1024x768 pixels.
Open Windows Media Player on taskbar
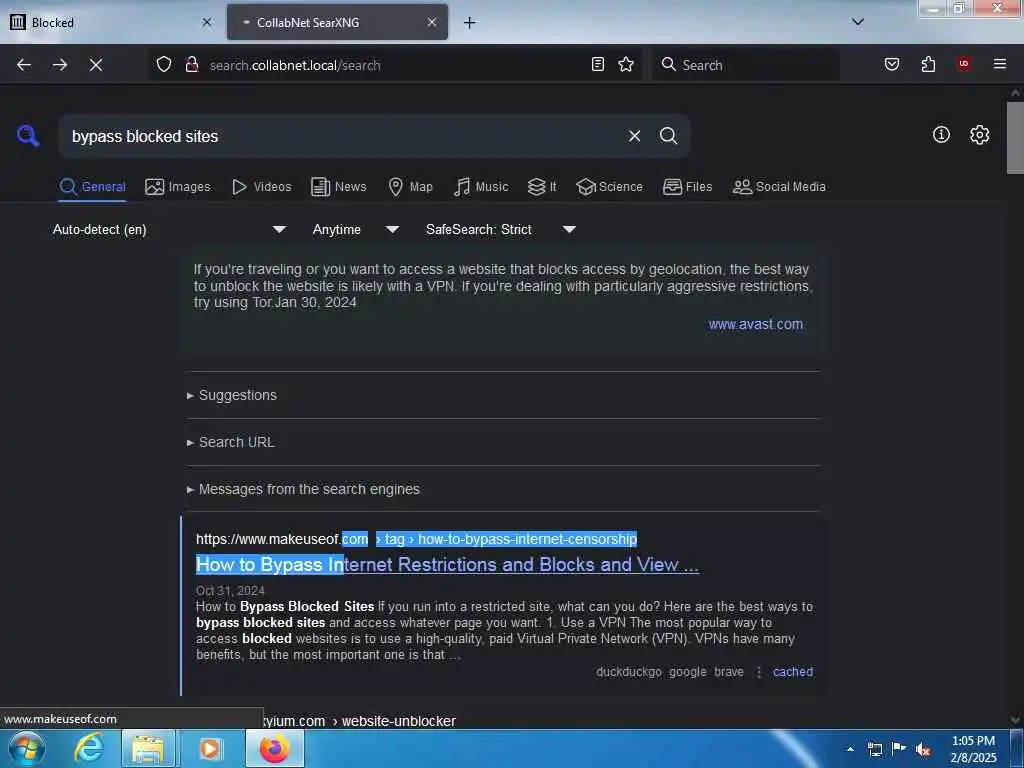coord(210,748)
